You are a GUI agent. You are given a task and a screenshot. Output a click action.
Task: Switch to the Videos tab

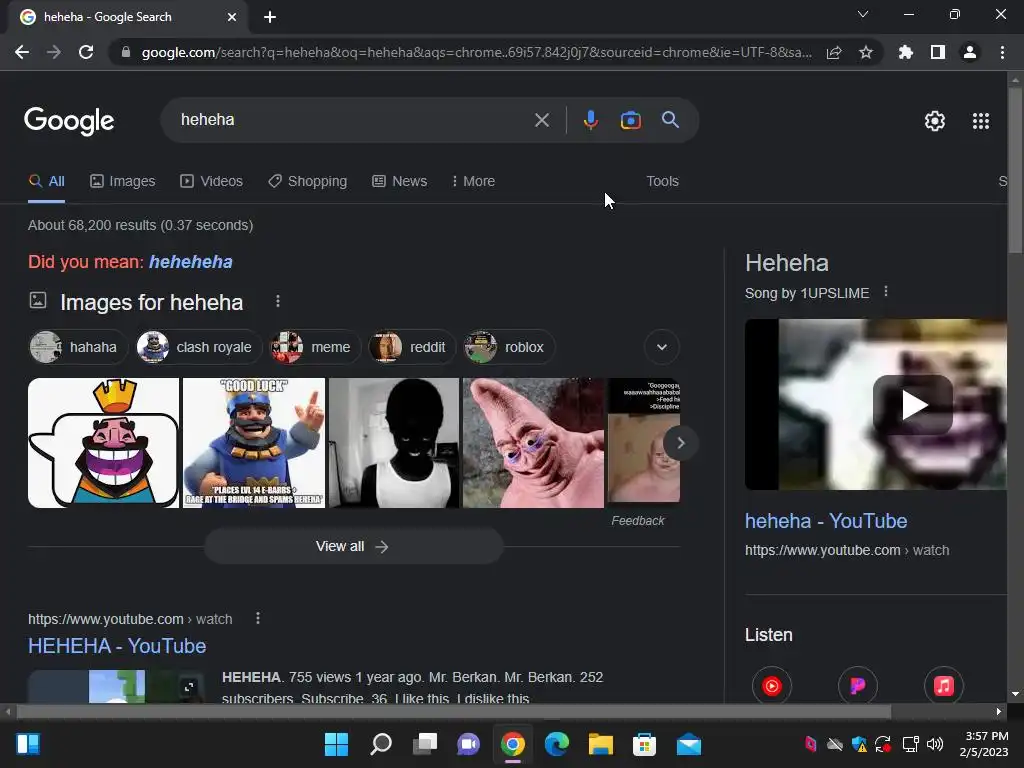click(211, 181)
